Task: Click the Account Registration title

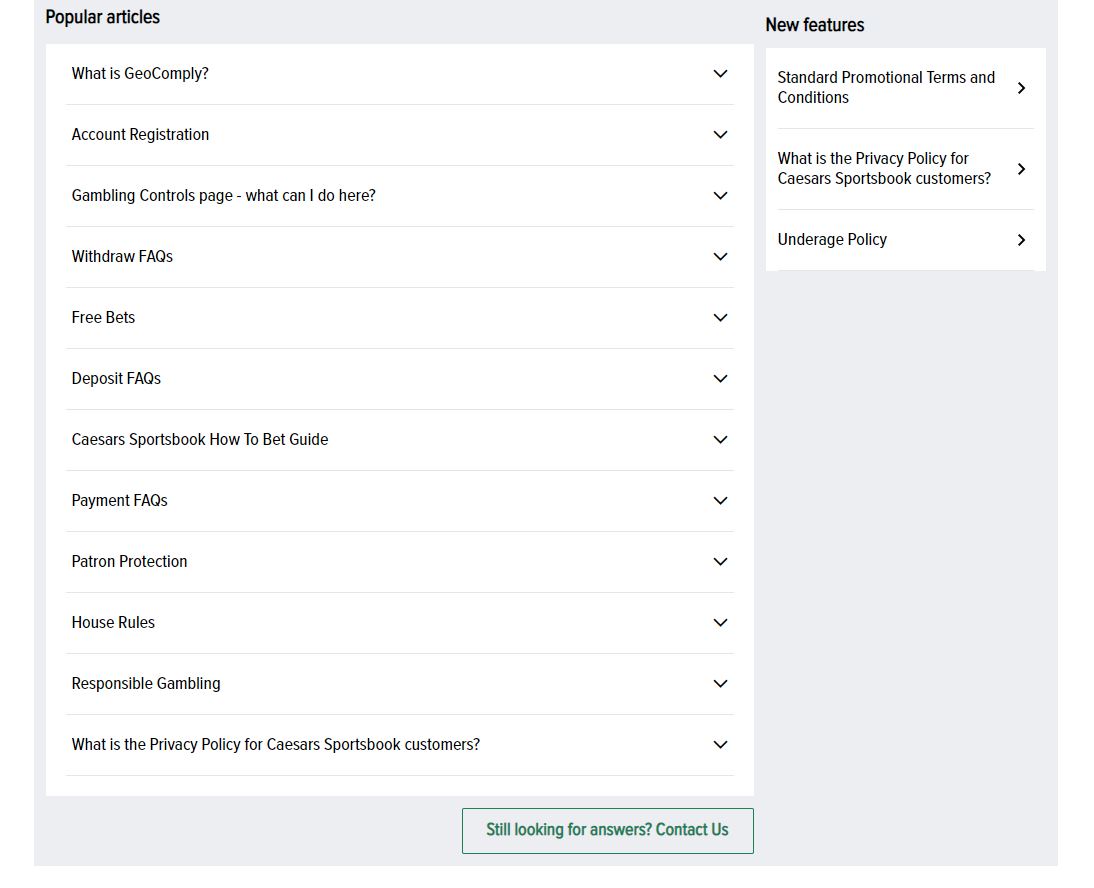Action: 140,135
